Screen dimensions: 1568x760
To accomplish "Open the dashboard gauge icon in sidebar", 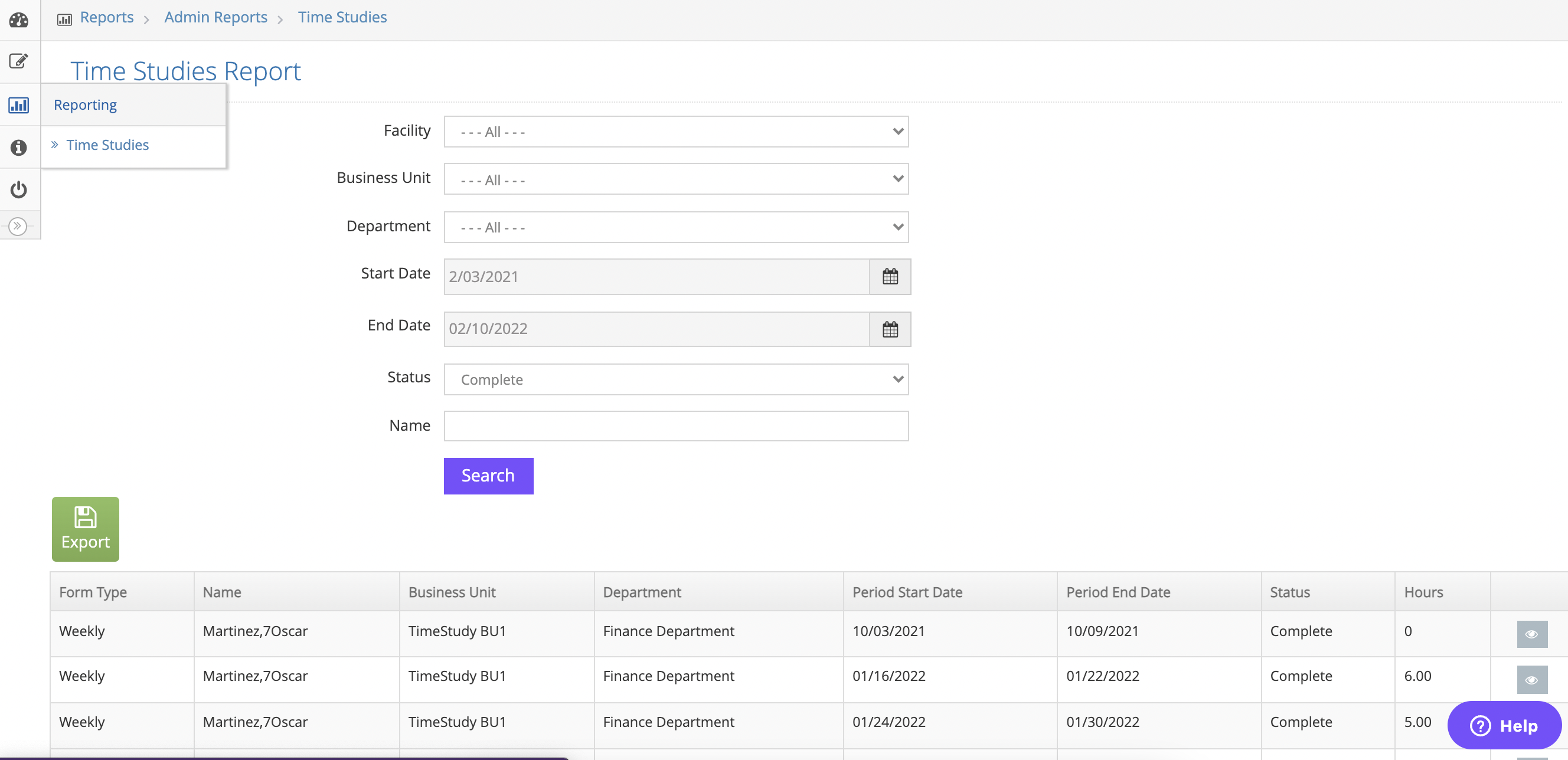I will pyautogui.click(x=19, y=20).
